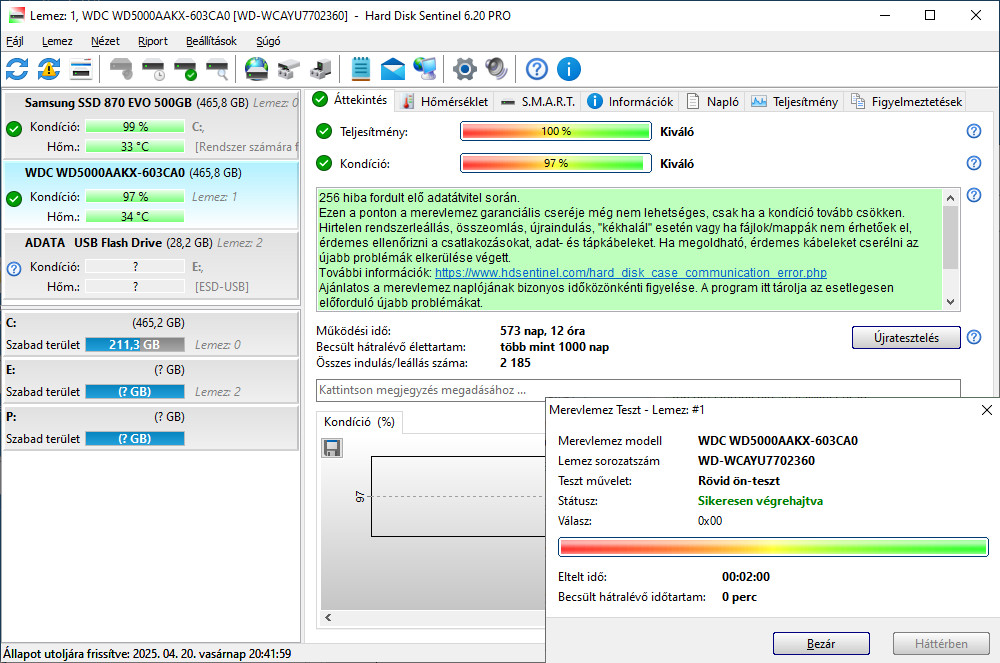1000x663 pixels.
Task: Click the globe over disk icon
Action: 256,69
